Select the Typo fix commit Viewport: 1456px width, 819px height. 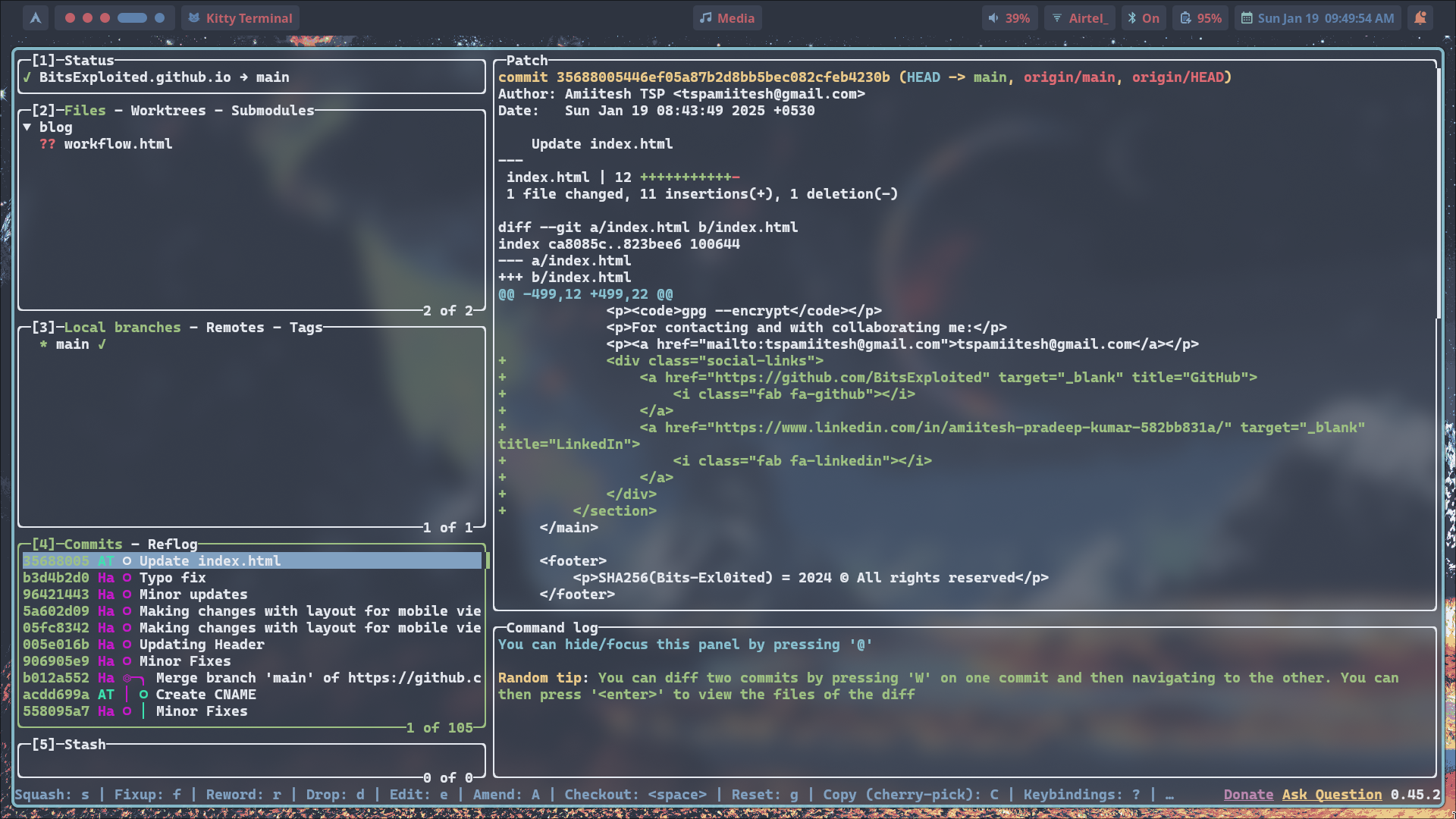172,578
